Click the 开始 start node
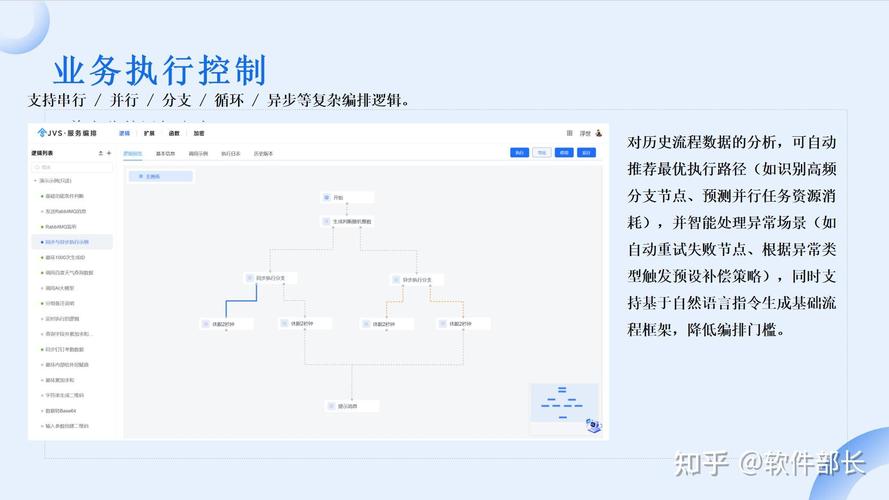889x500 pixels. [x=348, y=197]
